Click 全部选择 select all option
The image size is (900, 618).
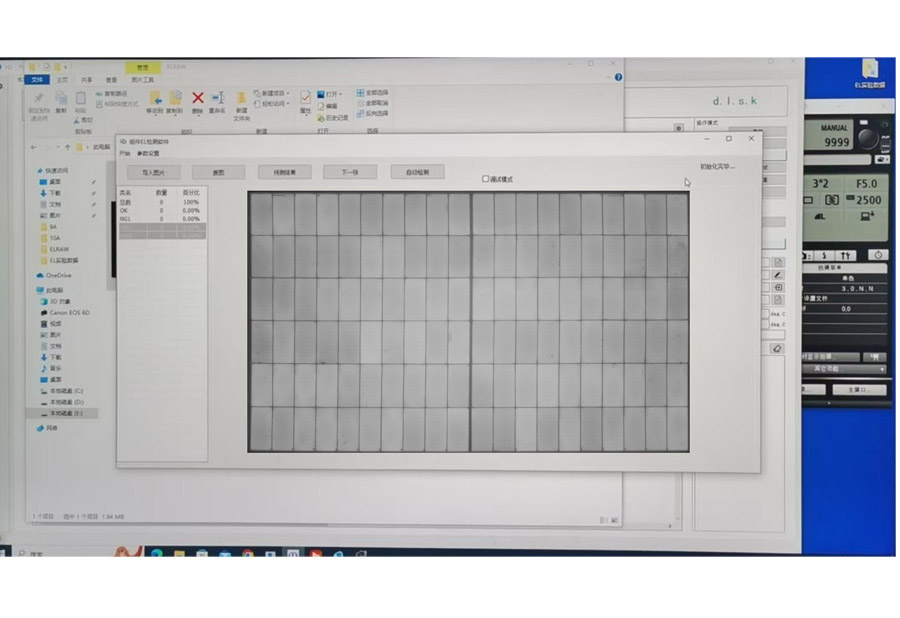pos(373,93)
